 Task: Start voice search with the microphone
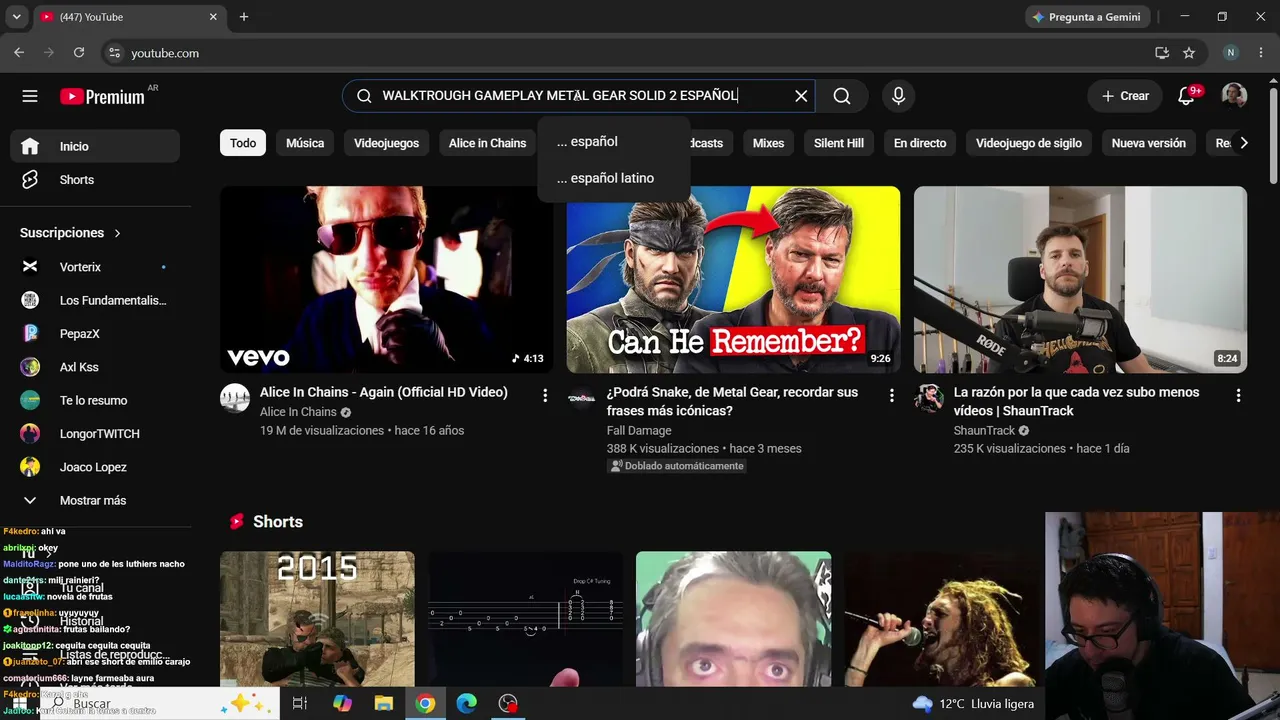[898, 96]
